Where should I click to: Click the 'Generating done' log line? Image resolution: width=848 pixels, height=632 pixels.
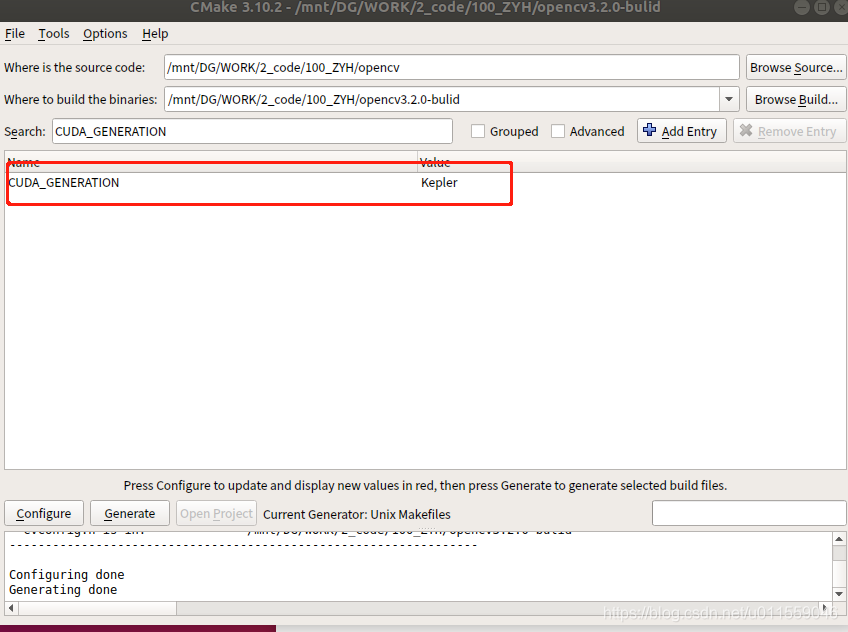pyautogui.click(x=63, y=590)
